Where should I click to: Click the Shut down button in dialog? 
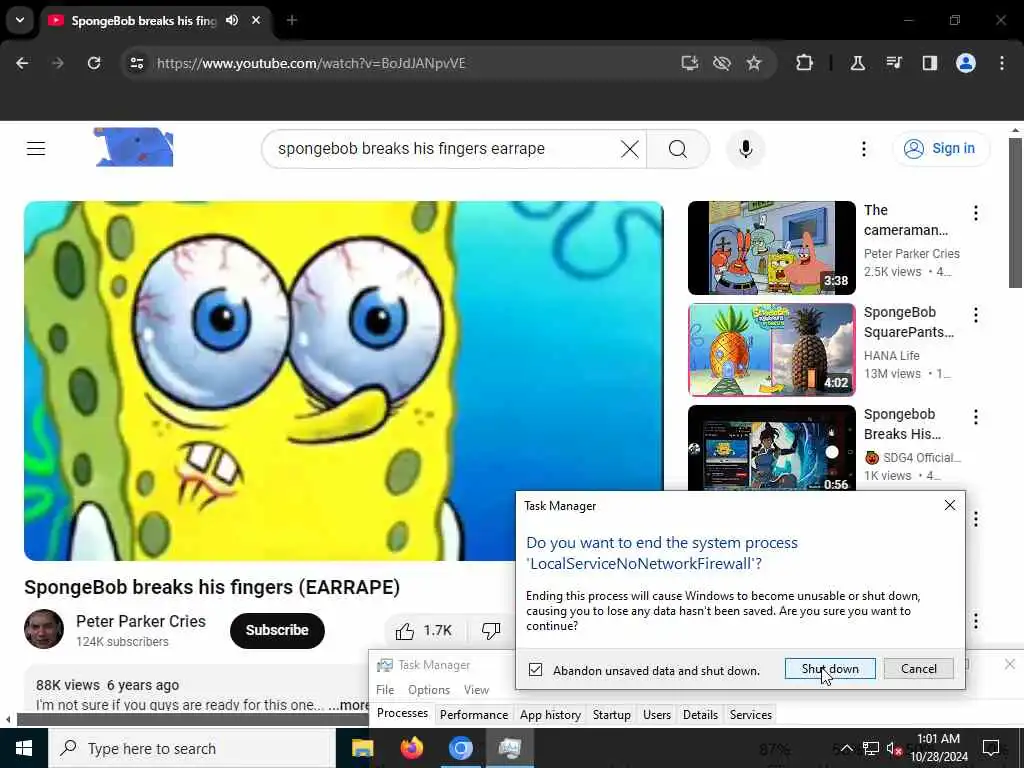click(x=829, y=669)
